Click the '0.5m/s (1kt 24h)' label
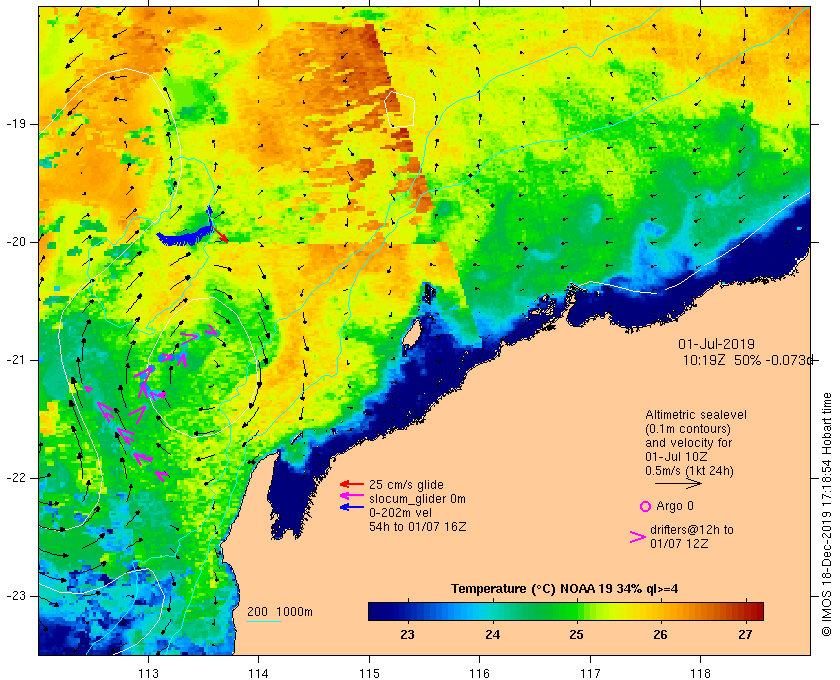 pos(689,471)
